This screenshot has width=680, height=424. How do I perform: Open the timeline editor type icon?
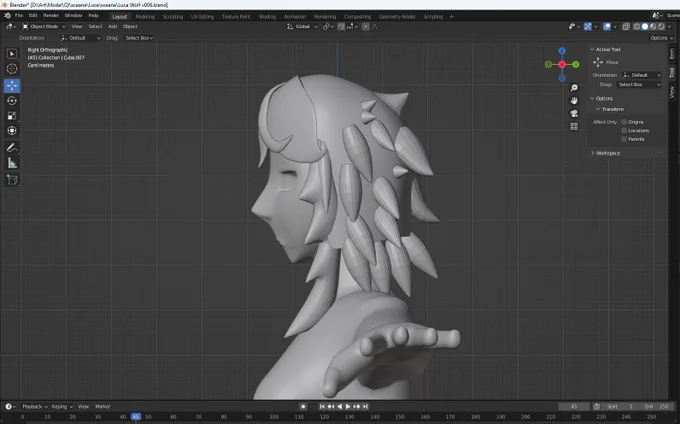[10, 407]
